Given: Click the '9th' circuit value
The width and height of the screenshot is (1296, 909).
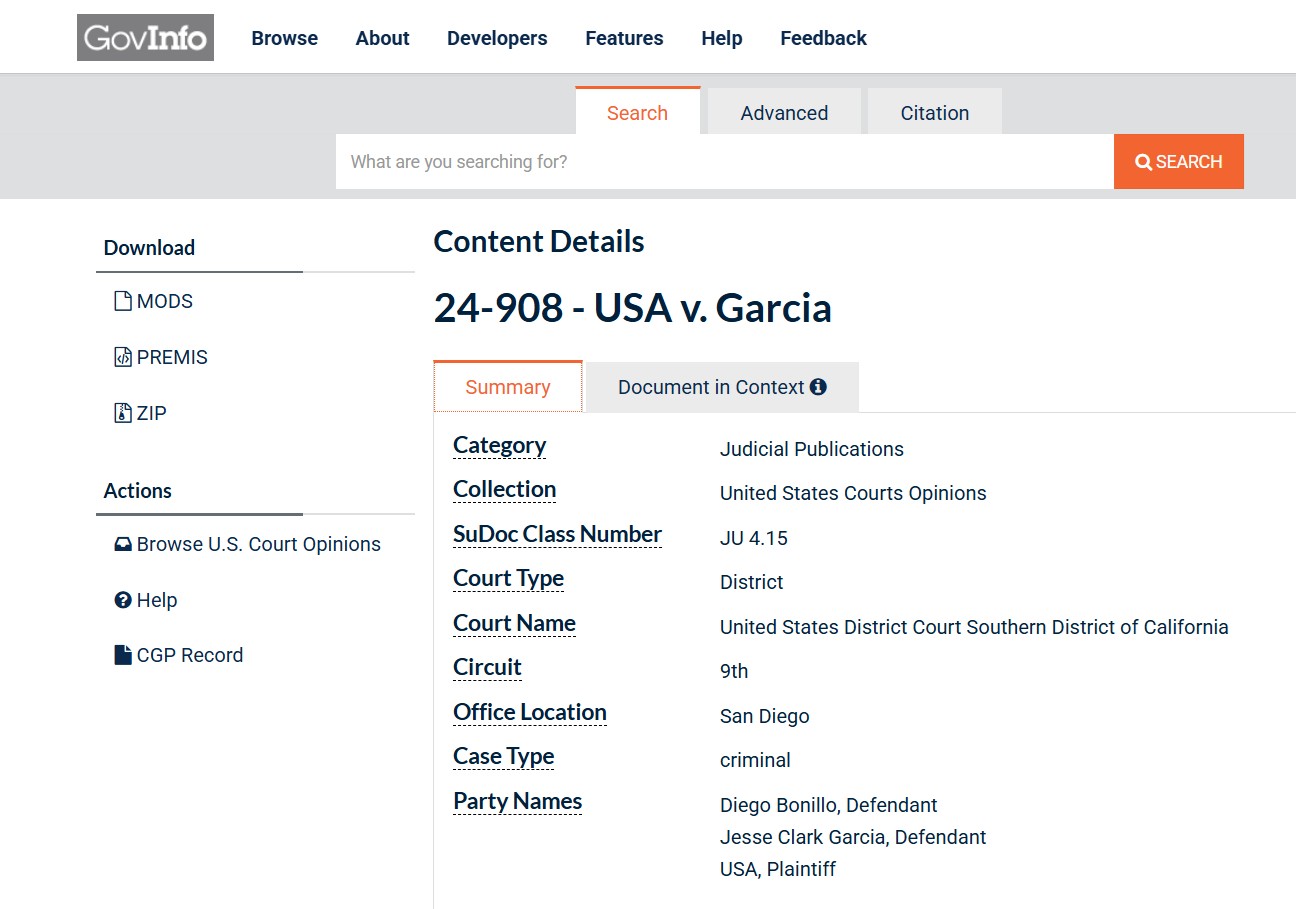Looking at the screenshot, I should (734, 671).
